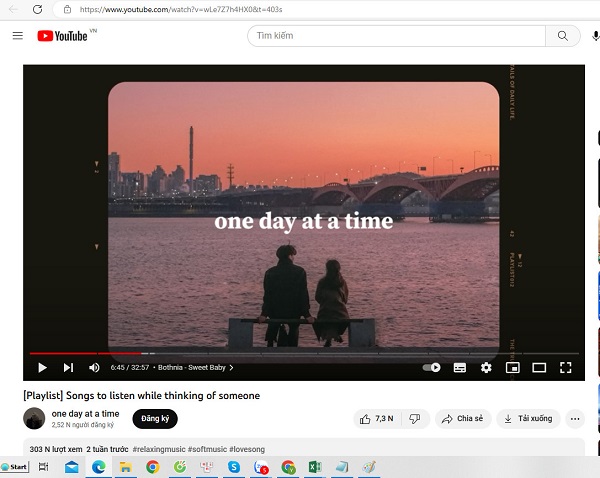Click the browser back arrow
Image resolution: width=600 pixels, height=478 pixels.
[13, 9]
